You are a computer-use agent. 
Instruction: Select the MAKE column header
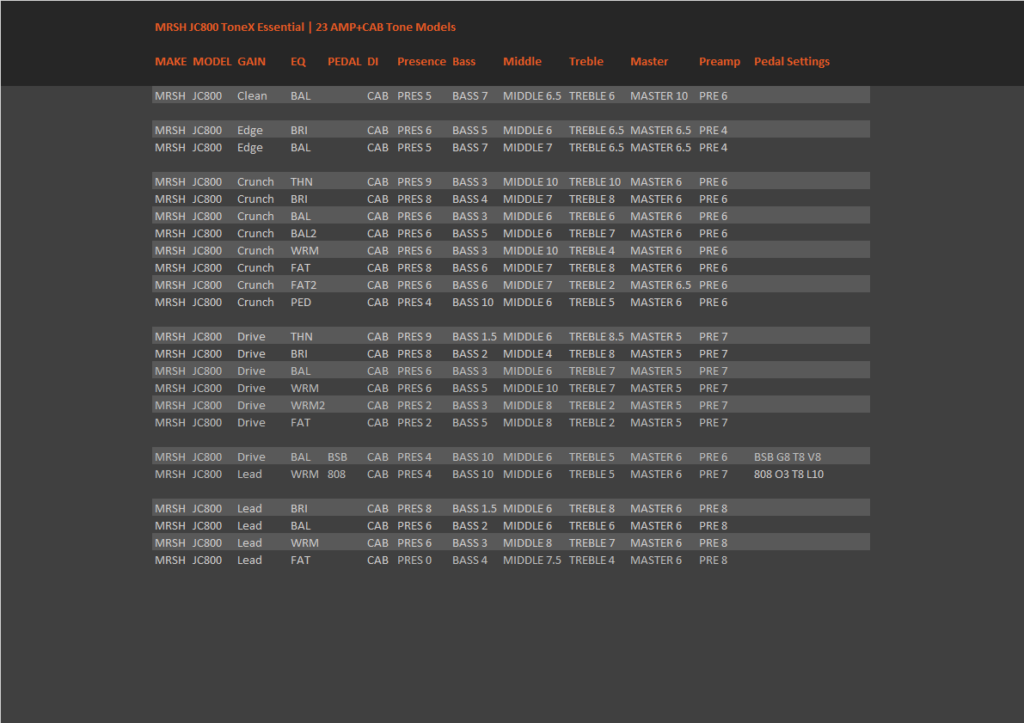(x=170, y=61)
